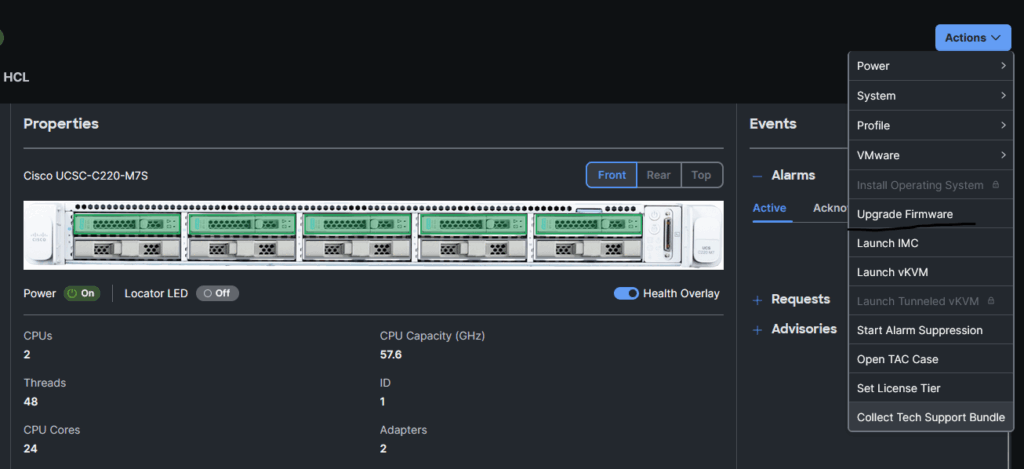Switch server view to Top
This screenshot has height=469, width=1024.
click(701, 175)
